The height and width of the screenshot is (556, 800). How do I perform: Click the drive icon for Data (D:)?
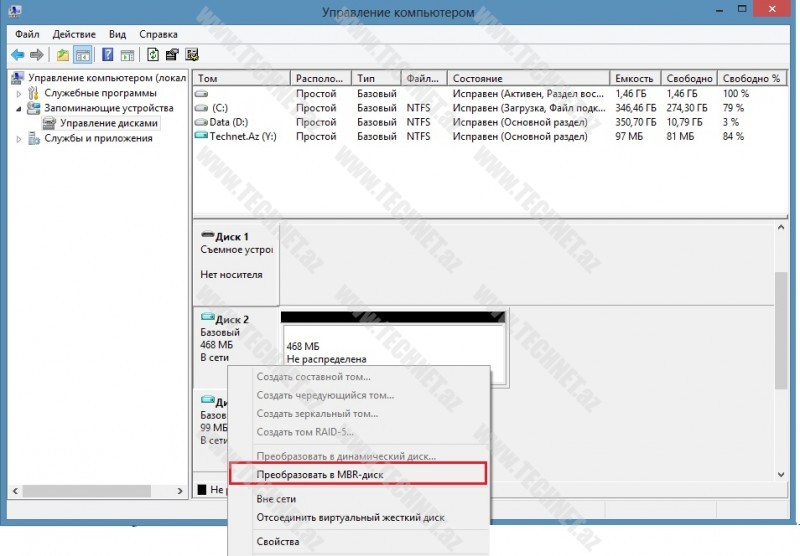(202, 122)
